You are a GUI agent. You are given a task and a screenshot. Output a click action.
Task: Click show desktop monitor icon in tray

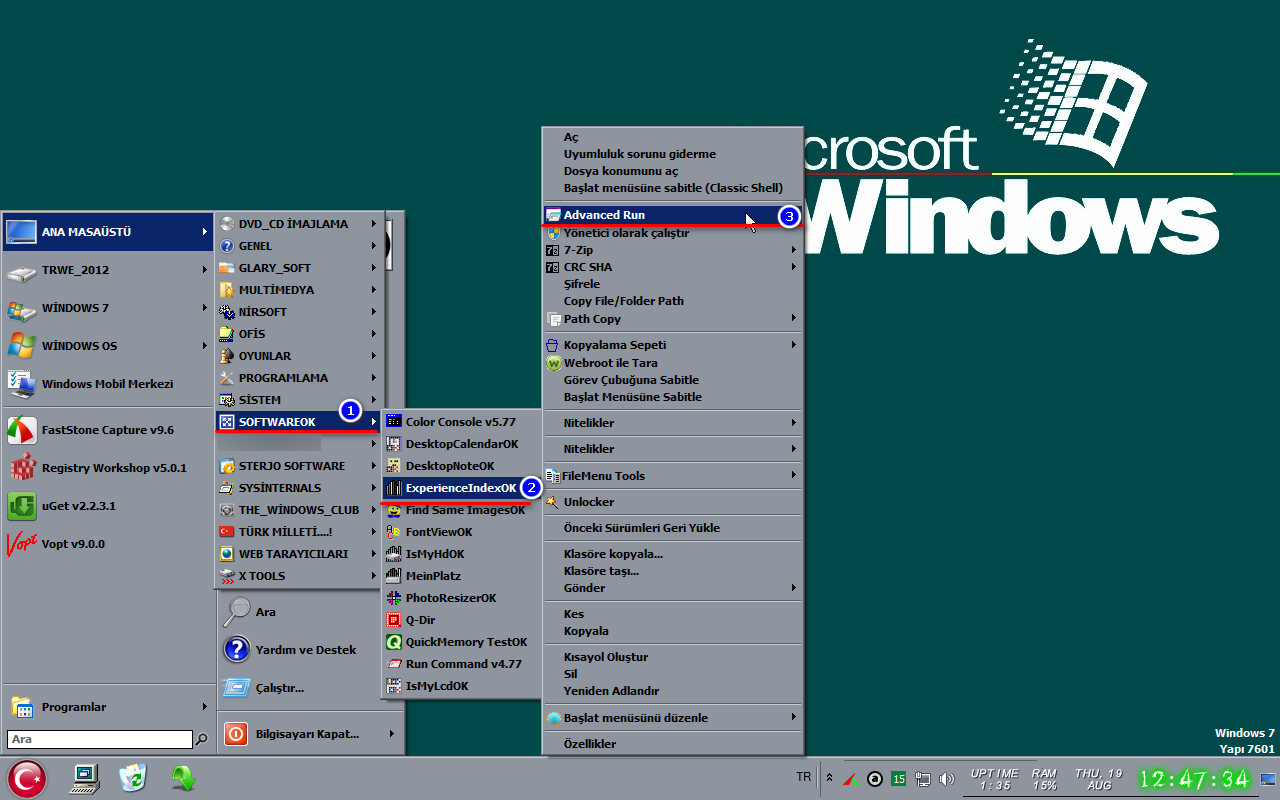(x=1268, y=779)
